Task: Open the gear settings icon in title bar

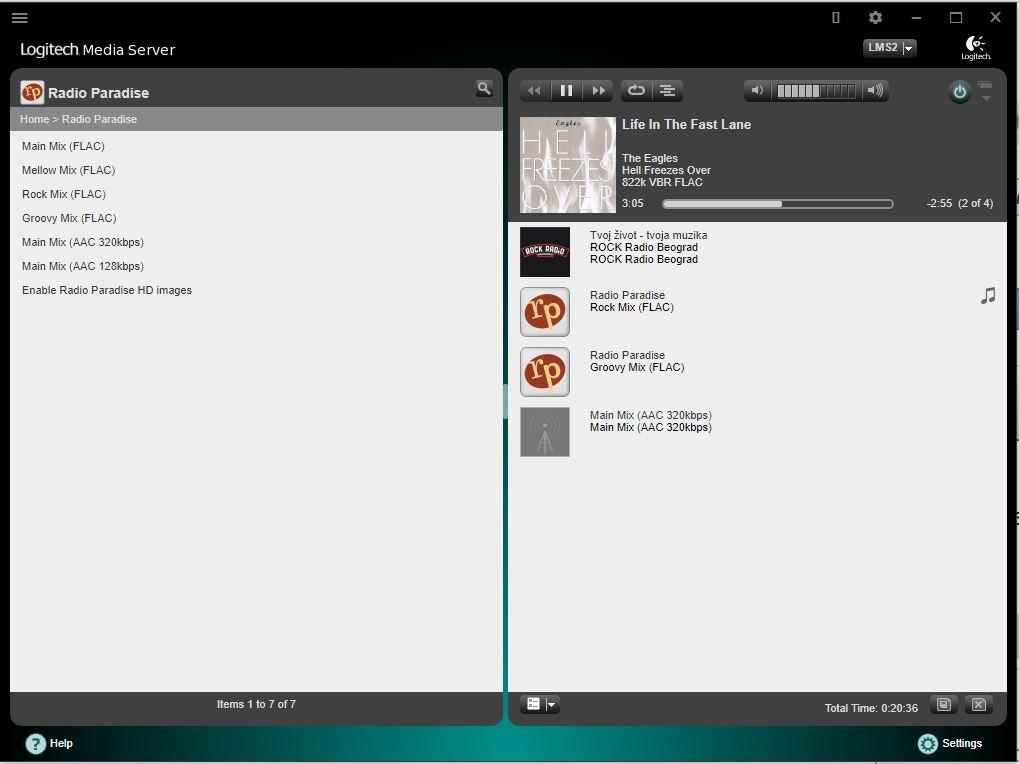Action: [875, 18]
